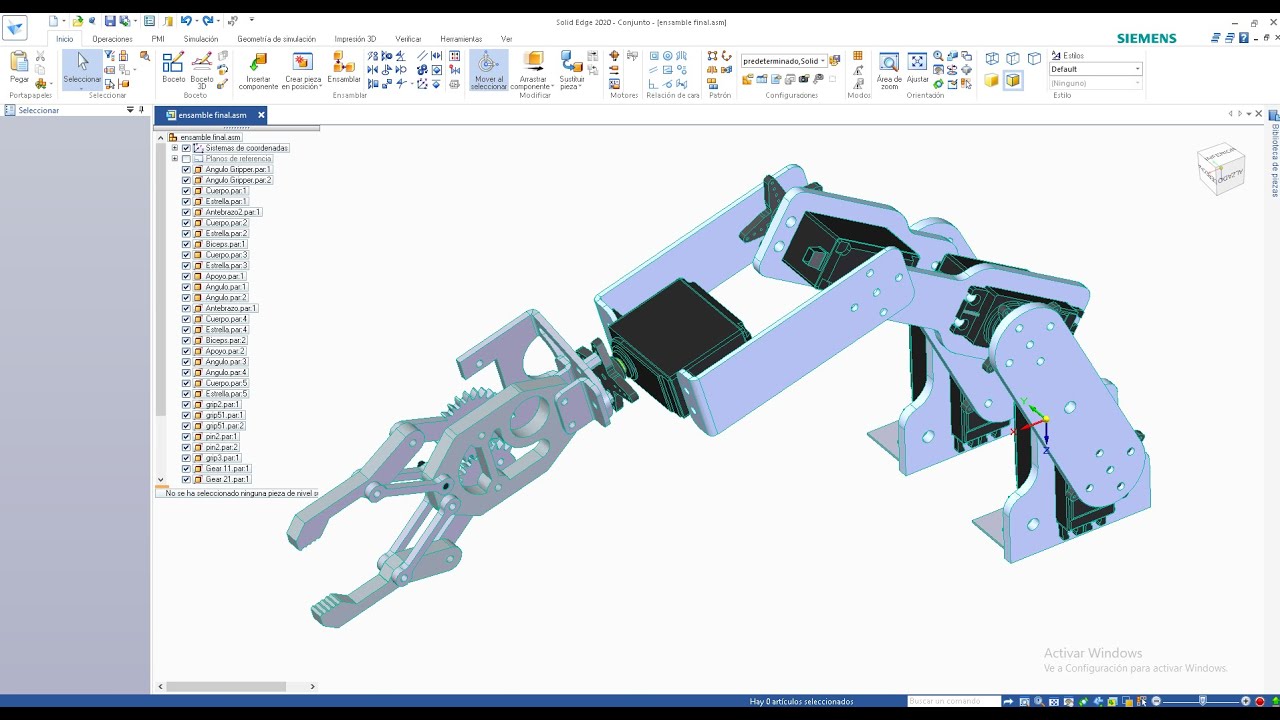
Task: Click the wireframe view style icon
Action: point(992,59)
